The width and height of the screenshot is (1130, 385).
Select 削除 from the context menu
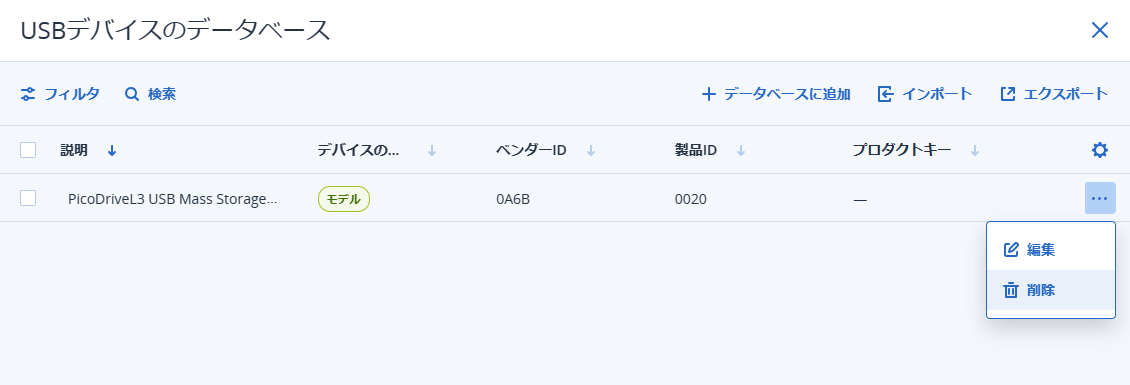1051,290
